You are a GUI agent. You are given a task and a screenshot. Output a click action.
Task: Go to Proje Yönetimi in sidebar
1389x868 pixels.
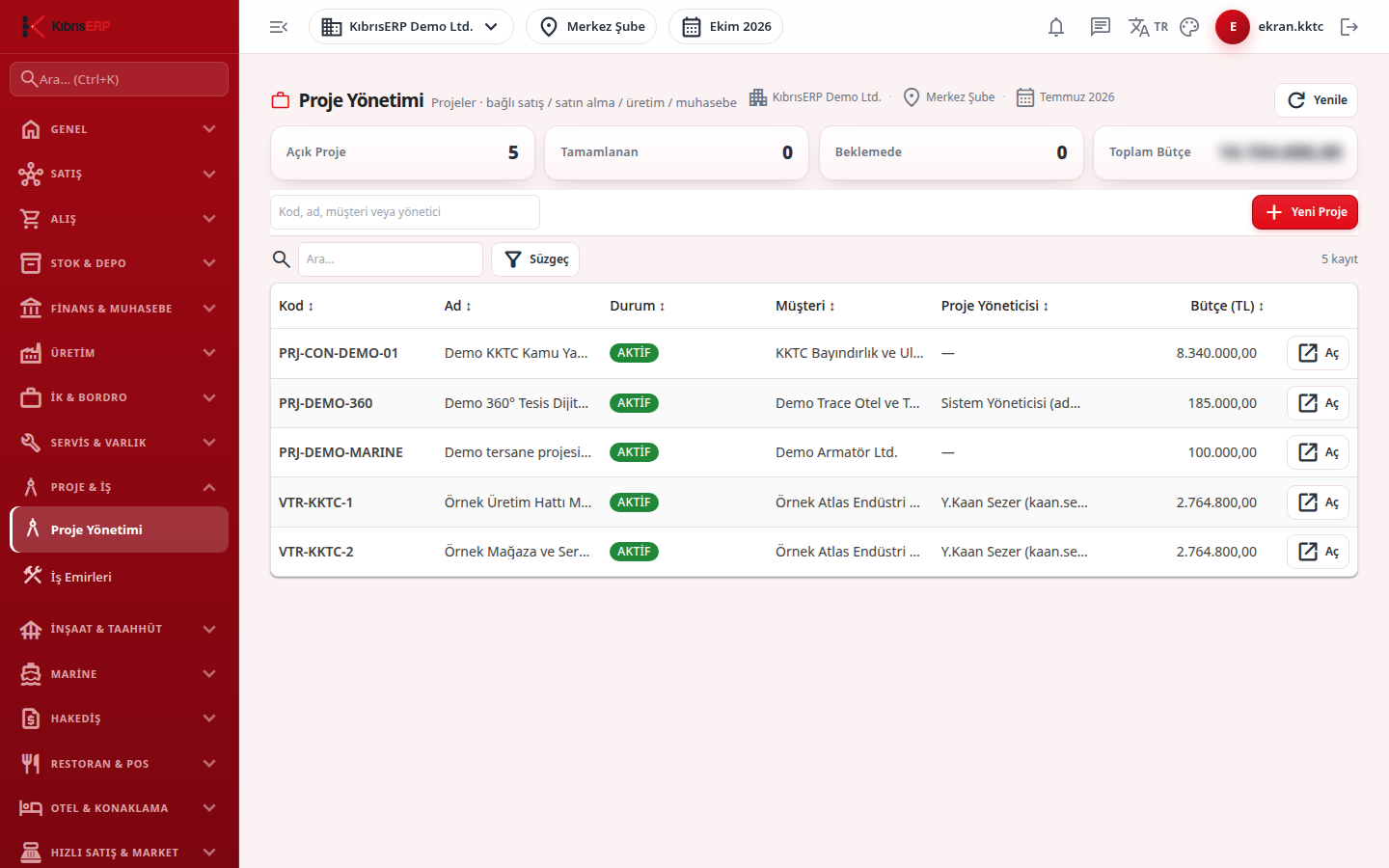[120, 529]
